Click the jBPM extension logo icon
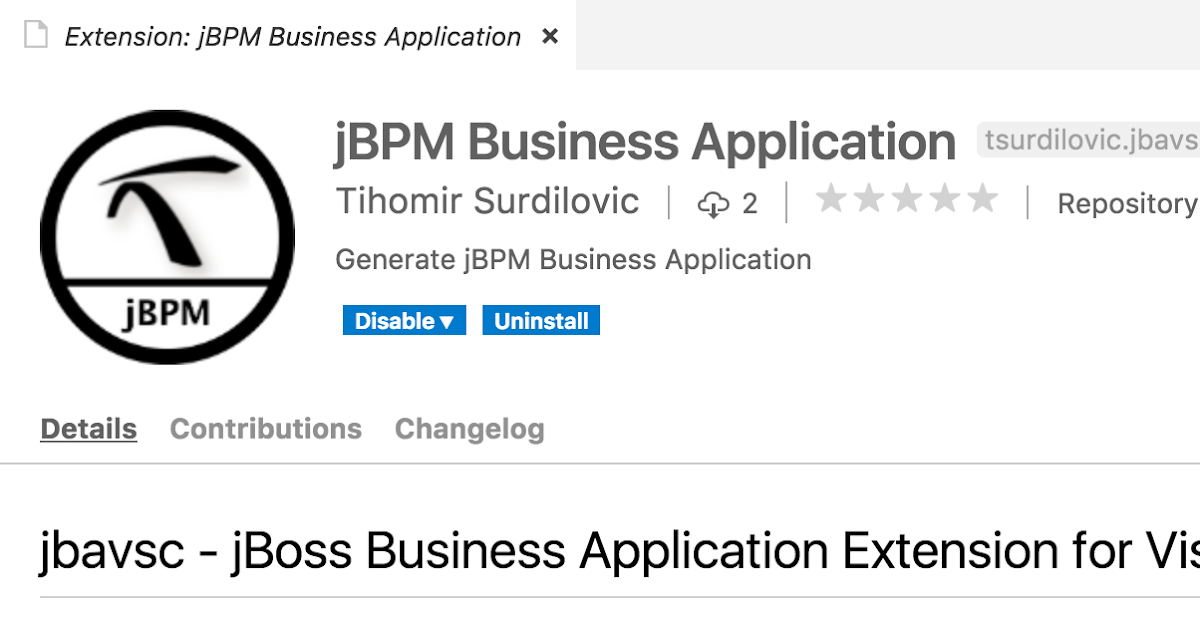 [167, 237]
